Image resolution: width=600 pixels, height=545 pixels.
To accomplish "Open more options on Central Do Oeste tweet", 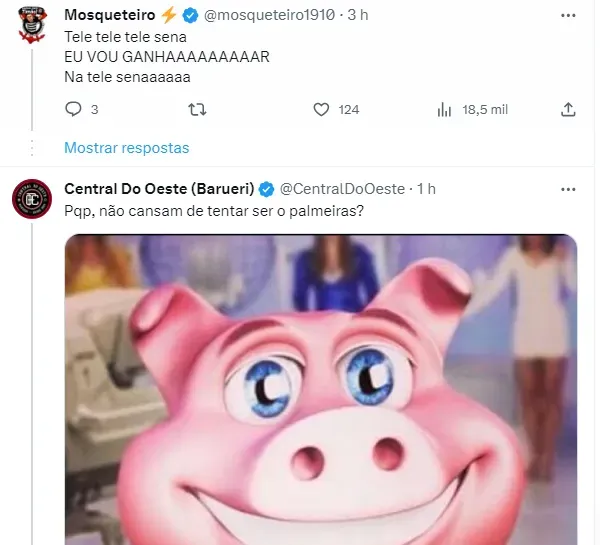I will click(x=568, y=189).
